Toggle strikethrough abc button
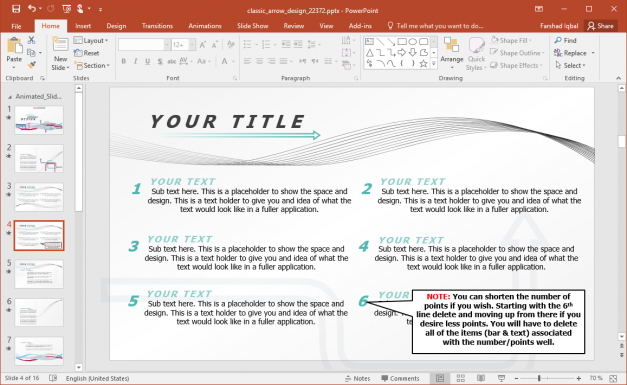627x385 pixels. coord(172,61)
